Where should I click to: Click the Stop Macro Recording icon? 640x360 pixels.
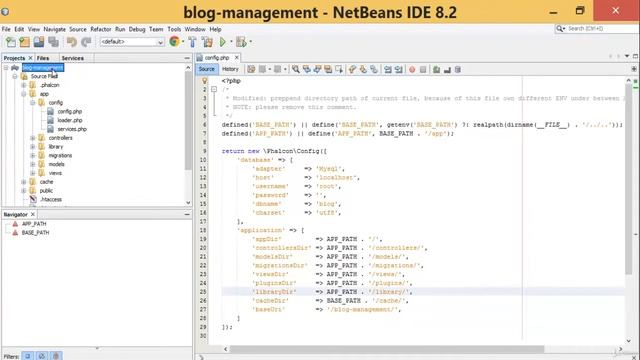pyautogui.click(x=423, y=70)
